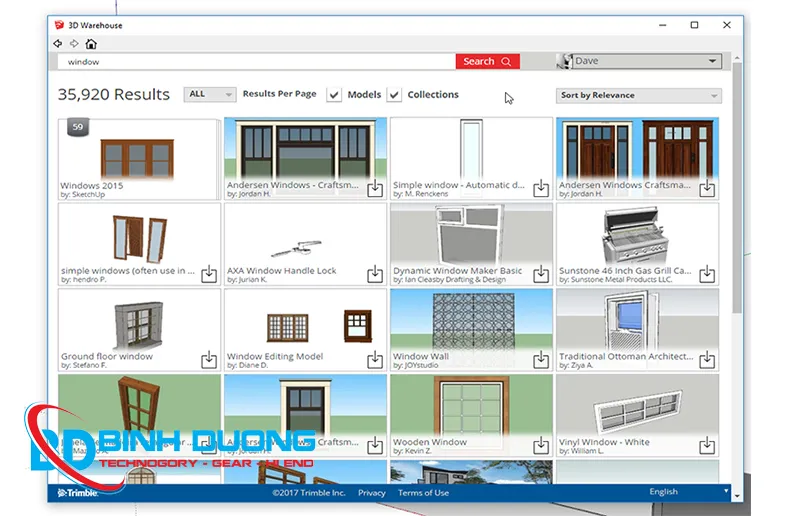Go forward with the right arrow icon

[74, 44]
